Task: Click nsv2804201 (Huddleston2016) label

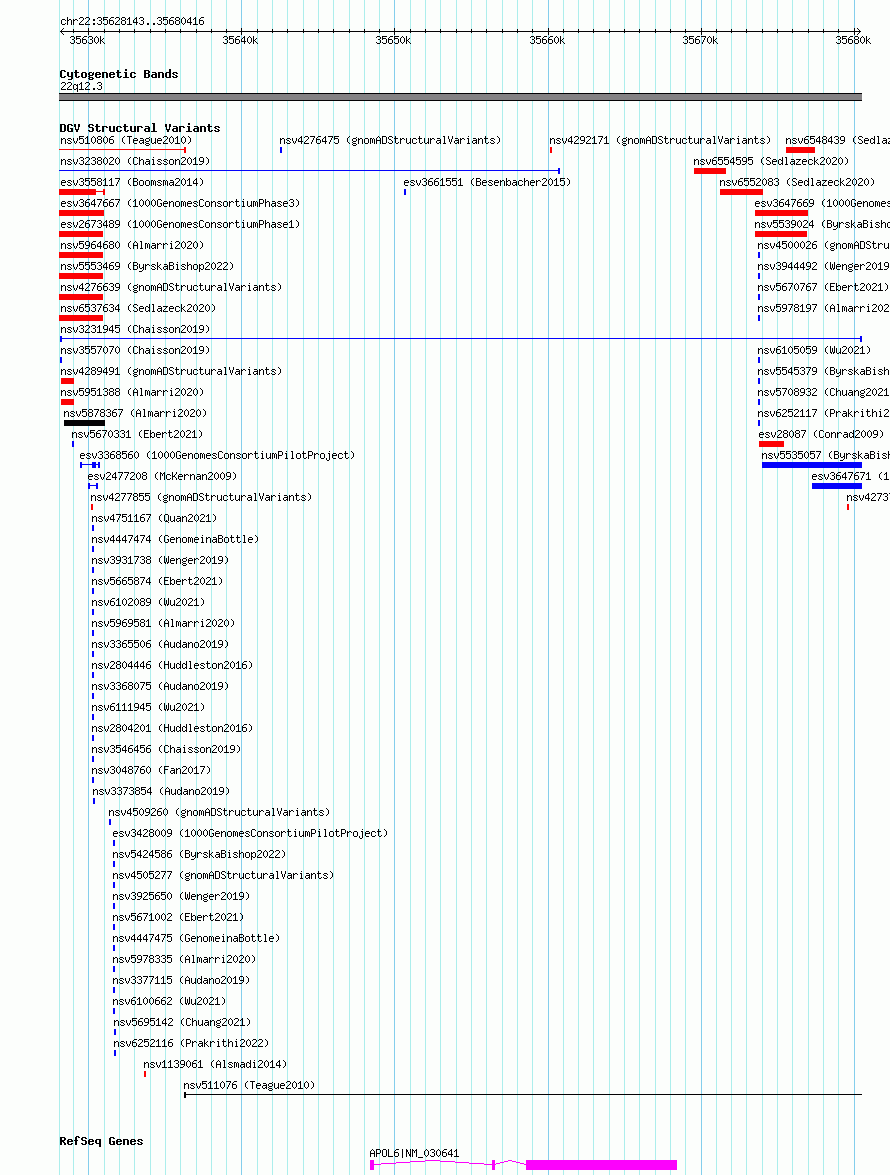Action: [x=172, y=728]
